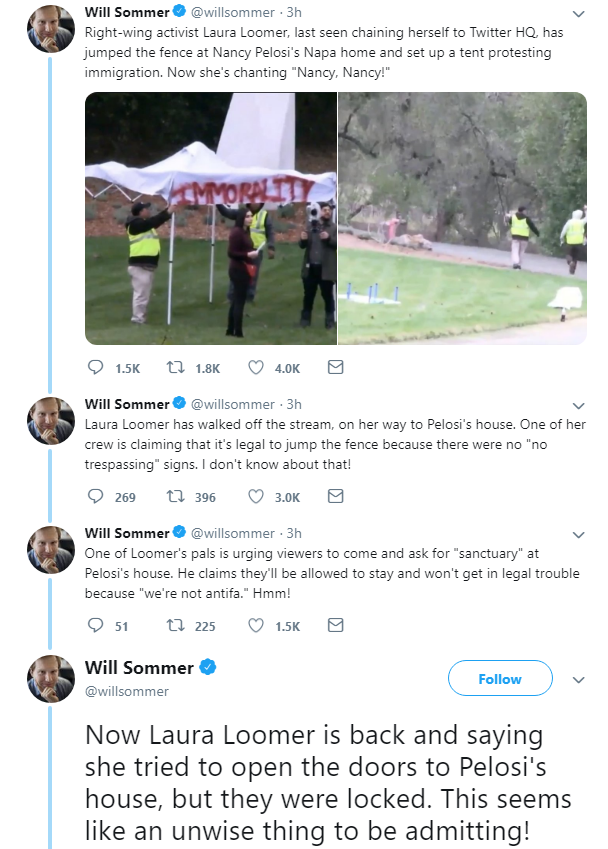608x849 pixels.
Task: Send the first tweet via direct message envelope
Action: point(336,368)
